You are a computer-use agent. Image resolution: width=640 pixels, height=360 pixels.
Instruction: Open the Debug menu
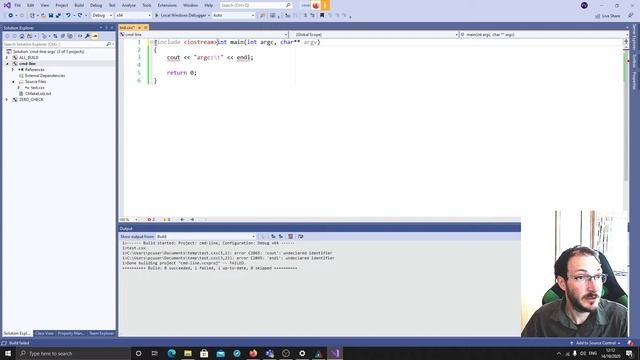point(96,5)
